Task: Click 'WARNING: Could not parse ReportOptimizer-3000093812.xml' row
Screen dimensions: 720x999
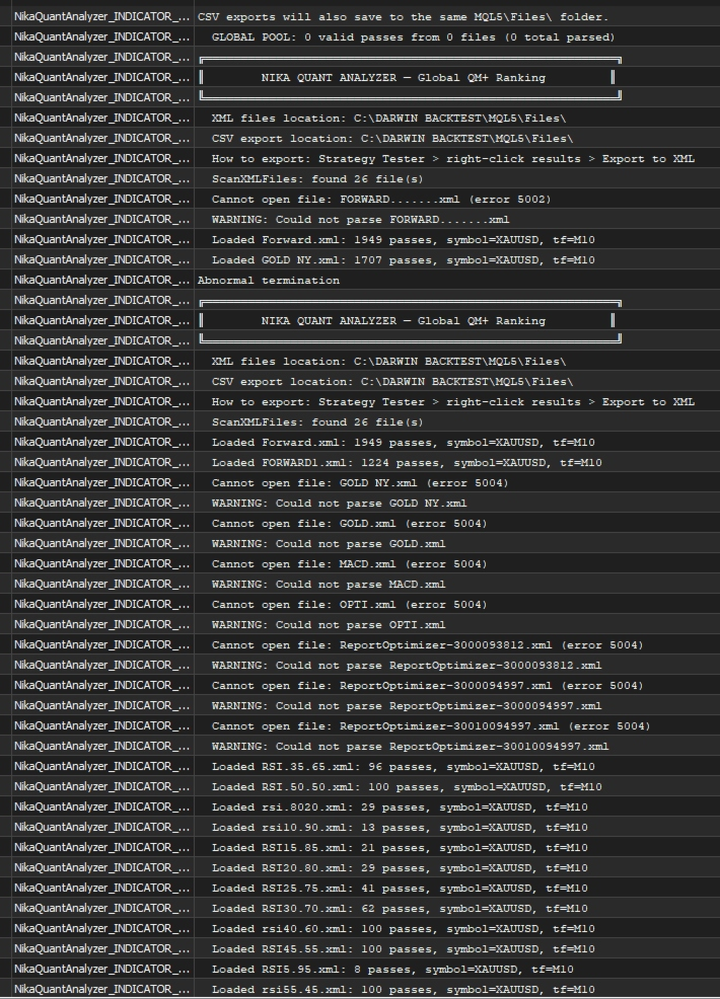Action: click(x=360, y=665)
